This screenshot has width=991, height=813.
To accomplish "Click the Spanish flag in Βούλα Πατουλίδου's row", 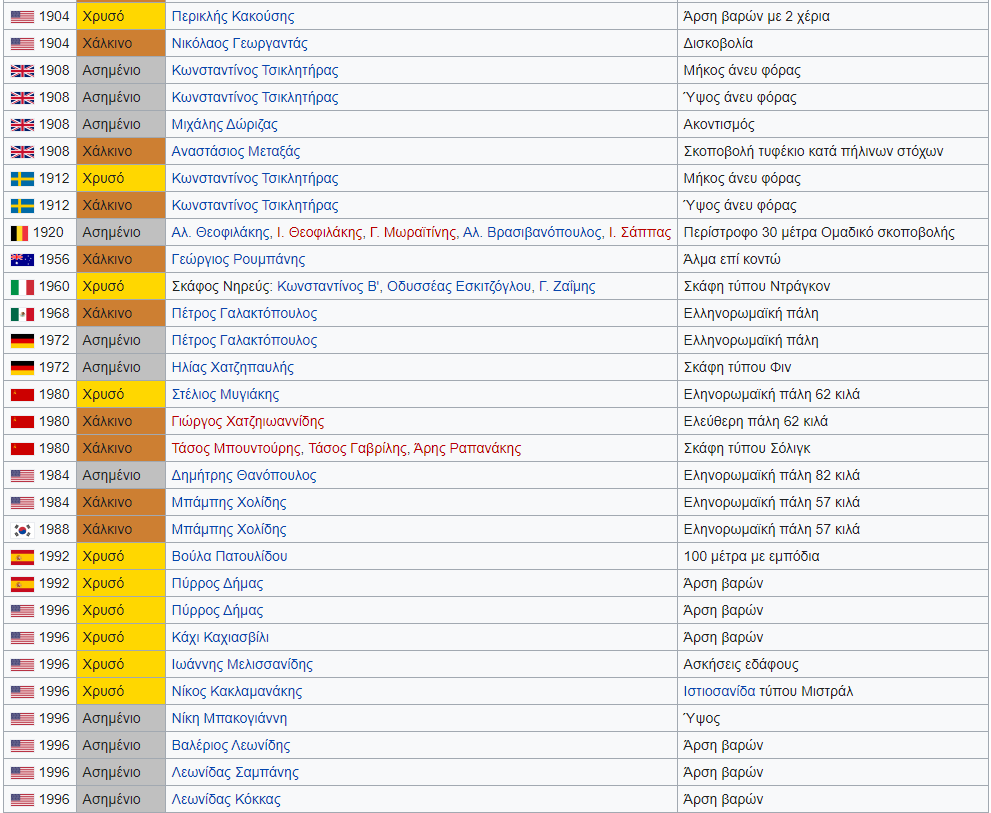I will tap(22, 556).
